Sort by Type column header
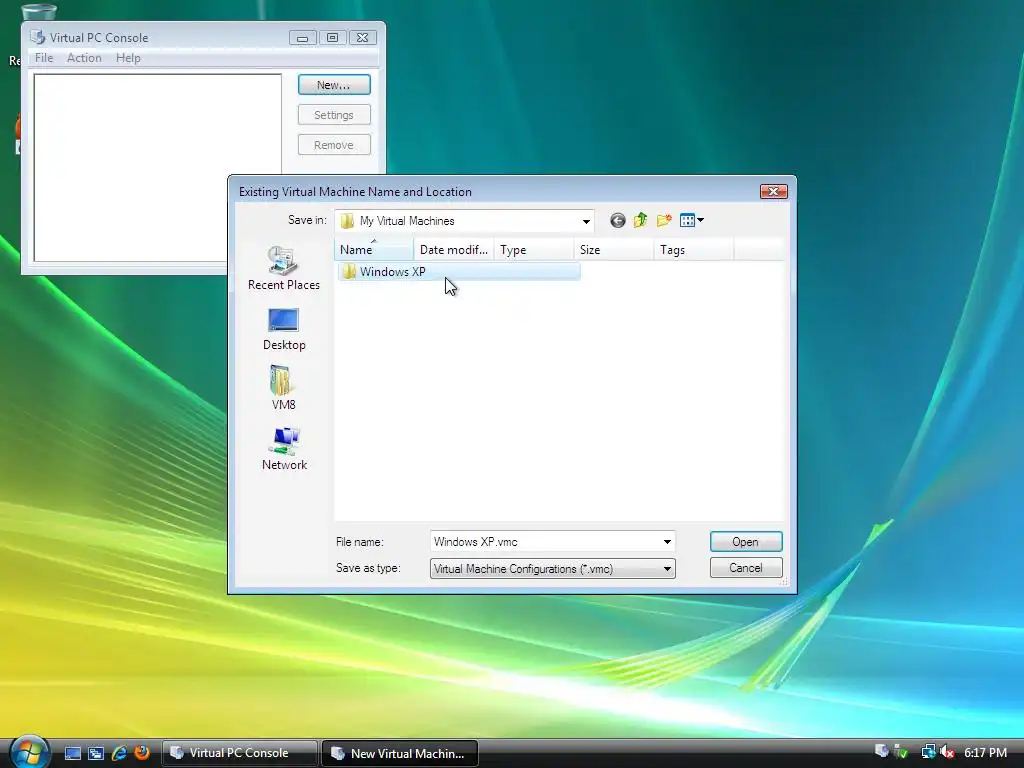Screen dimensions: 1024x768 534,249
